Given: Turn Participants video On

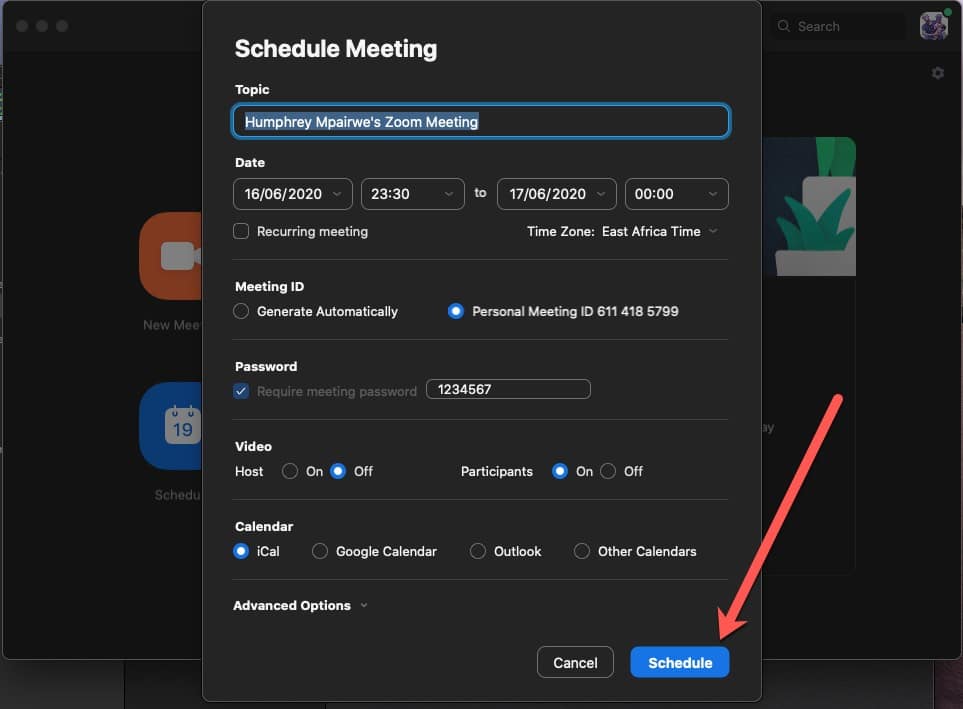Looking at the screenshot, I should coord(559,471).
